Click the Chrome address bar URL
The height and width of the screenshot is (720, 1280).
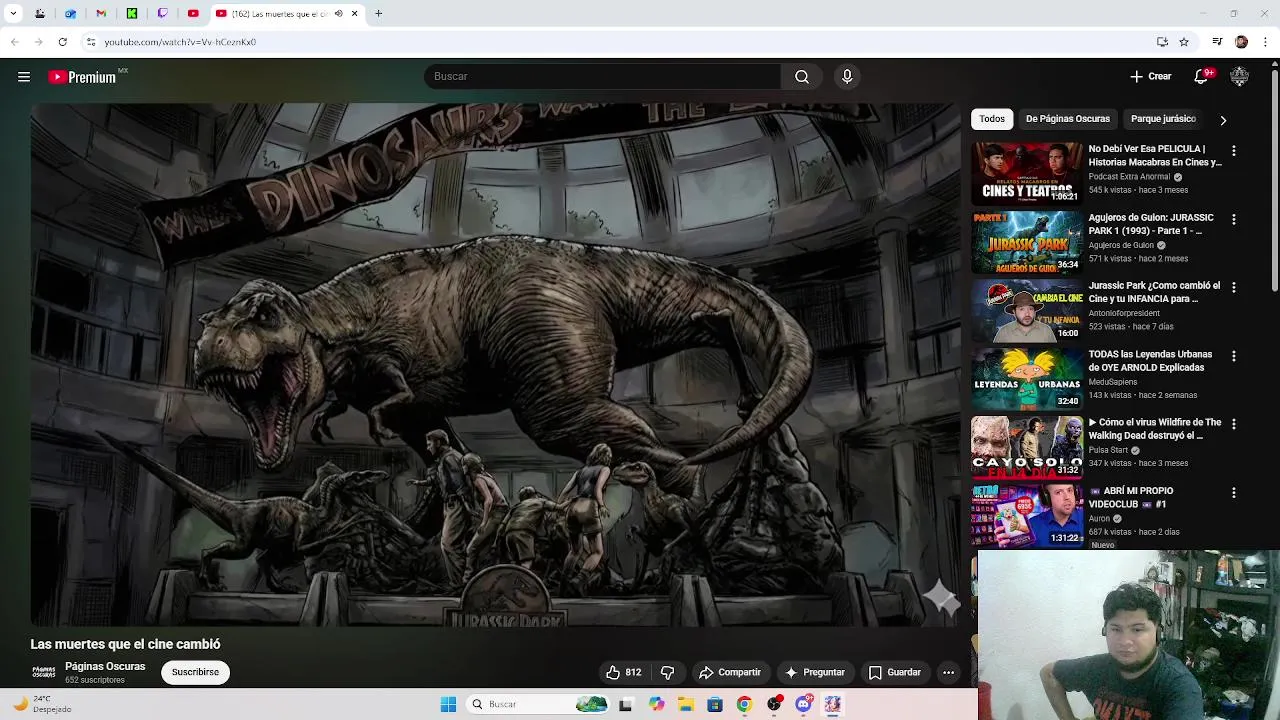(180, 42)
